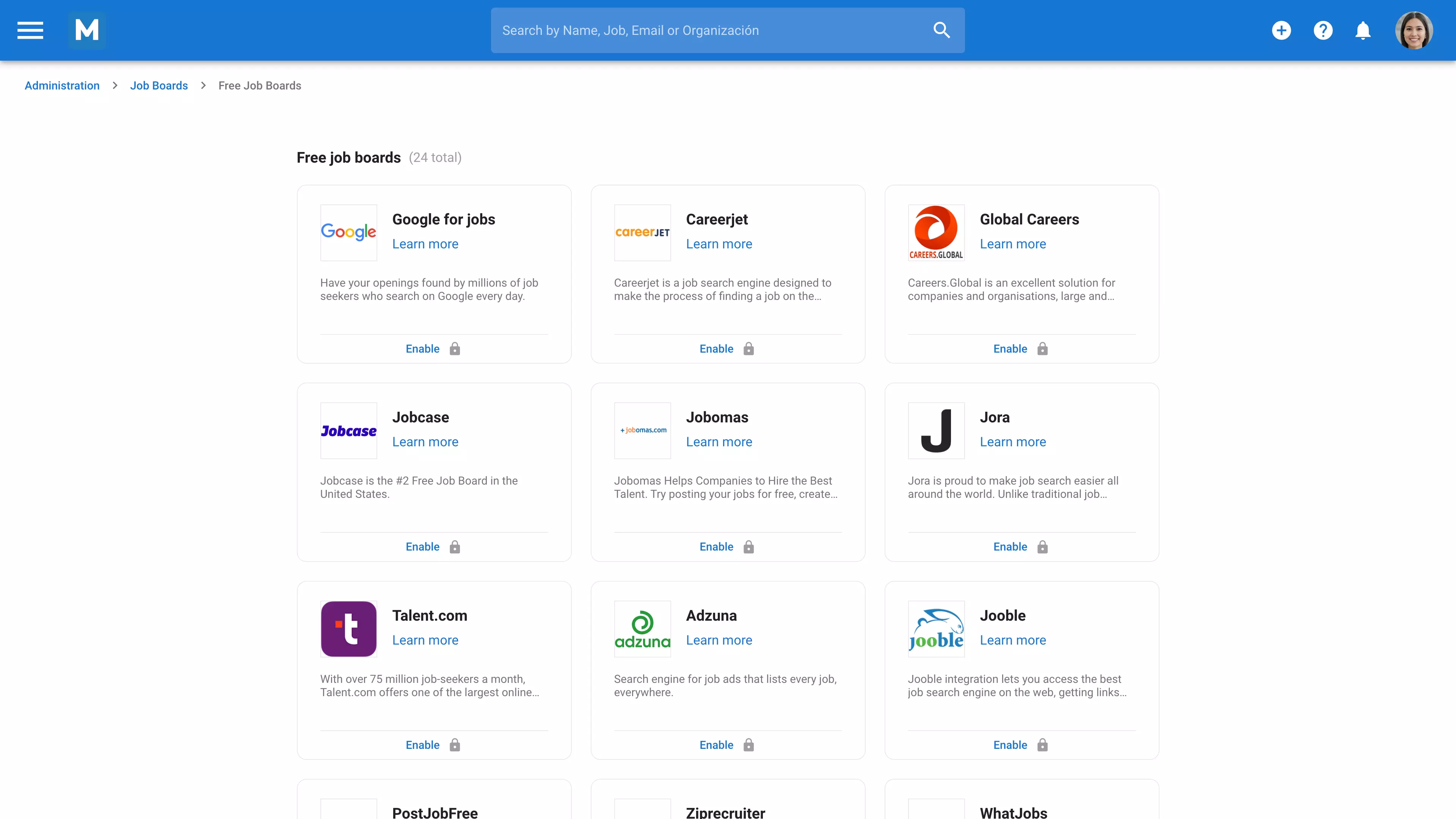Screen dimensions: 1456x819
Task: Click the magnifying glass search icon
Action: (x=941, y=30)
